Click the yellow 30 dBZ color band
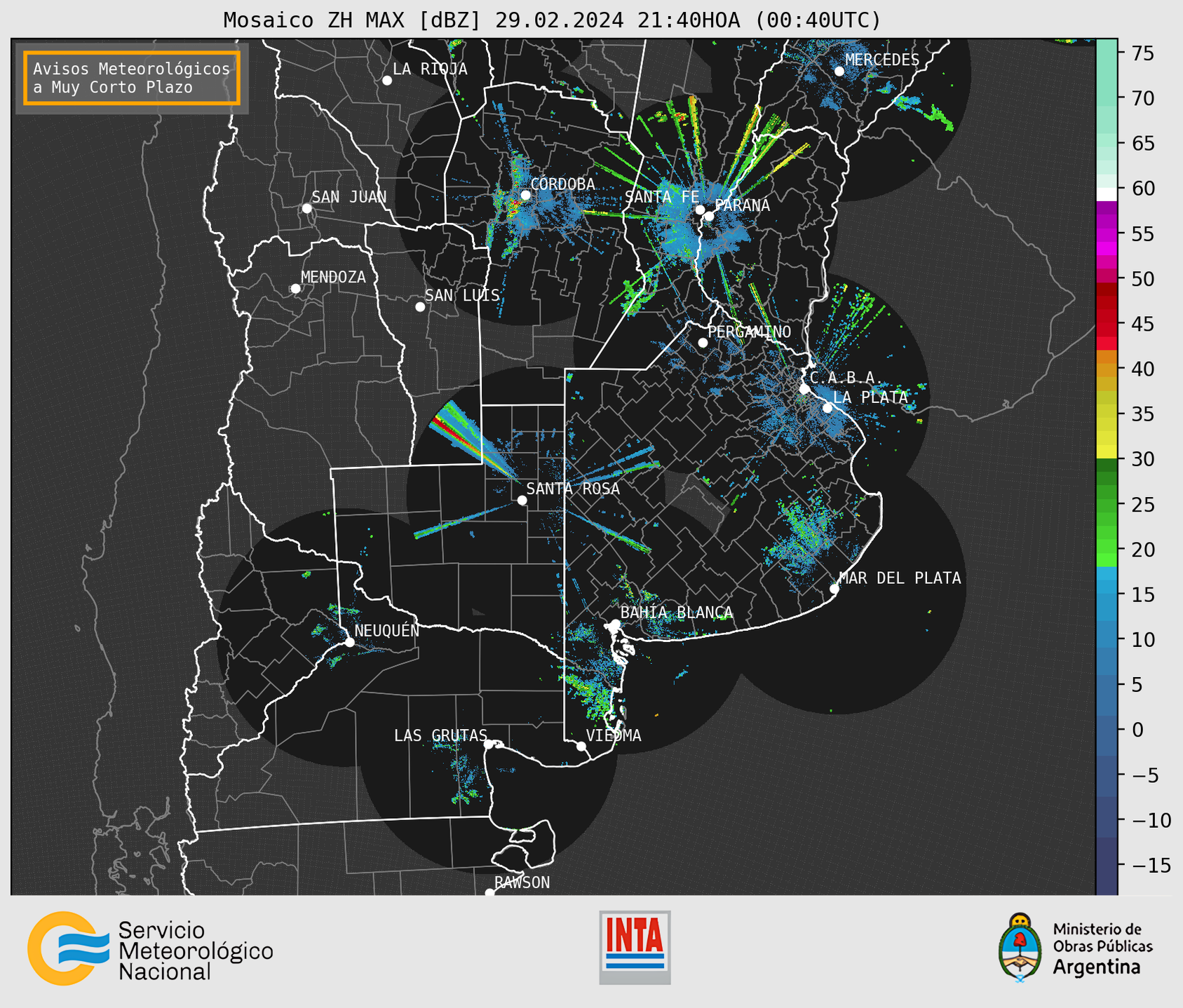This screenshot has height=1008, width=1183. click(1106, 452)
